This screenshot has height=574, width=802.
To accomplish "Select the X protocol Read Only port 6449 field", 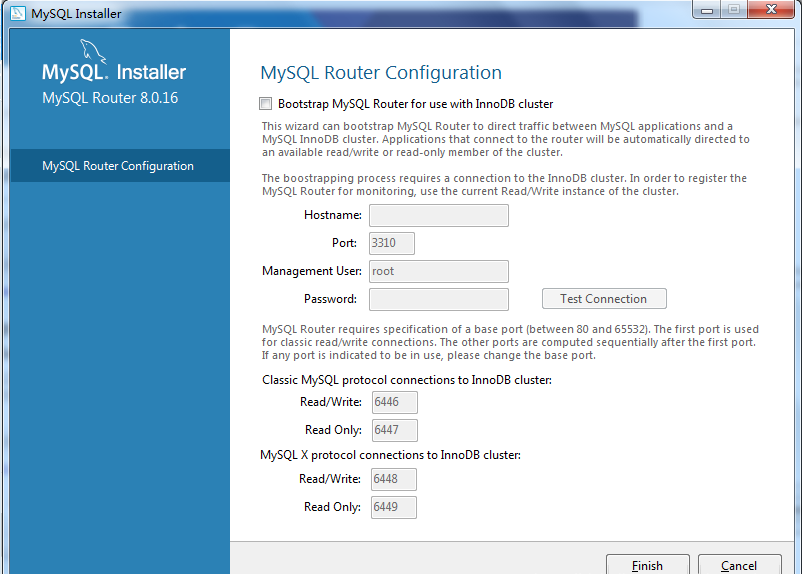I will 394,507.
